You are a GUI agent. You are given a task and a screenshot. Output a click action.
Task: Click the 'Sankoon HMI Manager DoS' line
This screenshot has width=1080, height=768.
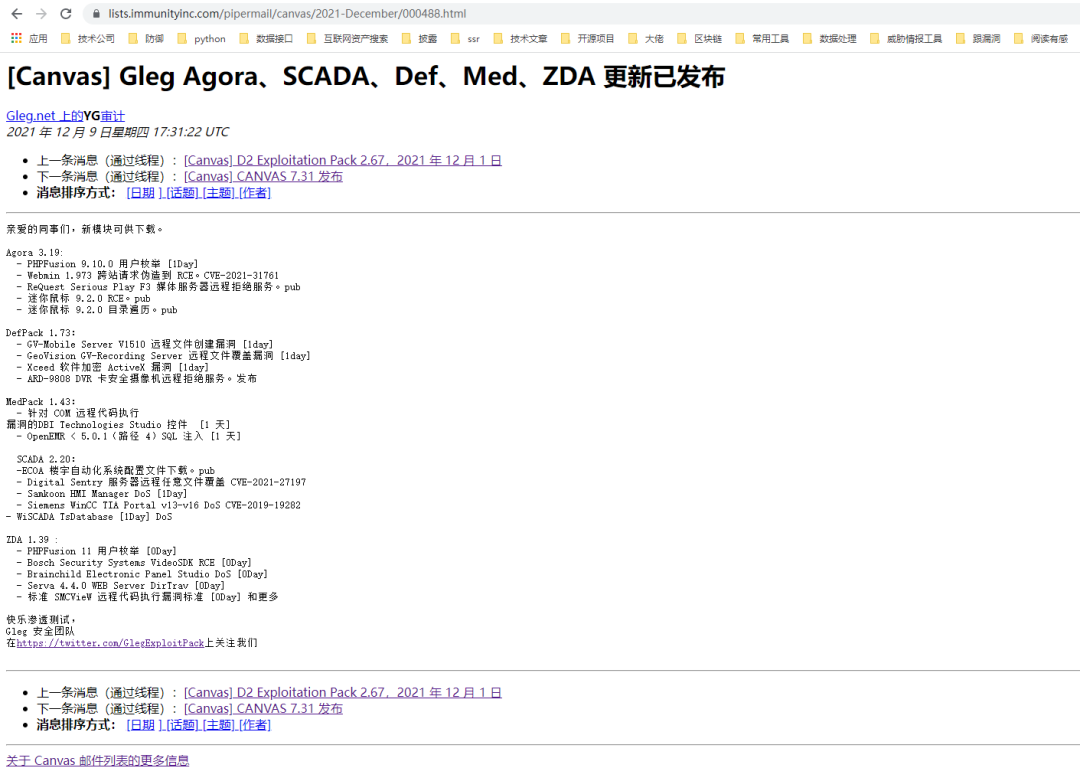tap(102, 494)
